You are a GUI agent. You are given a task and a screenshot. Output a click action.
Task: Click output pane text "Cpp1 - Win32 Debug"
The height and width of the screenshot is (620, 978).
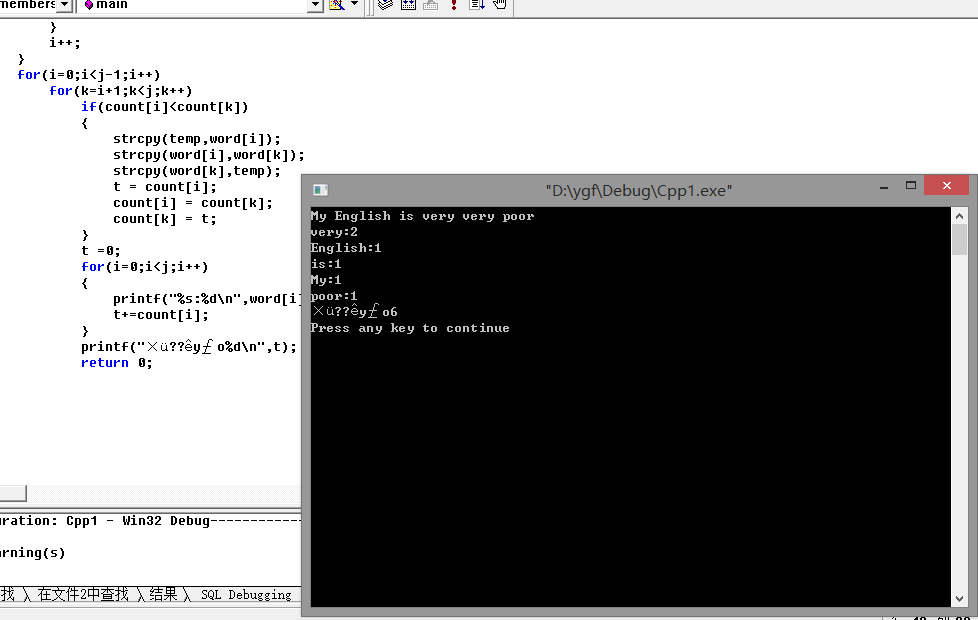point(138,521)
